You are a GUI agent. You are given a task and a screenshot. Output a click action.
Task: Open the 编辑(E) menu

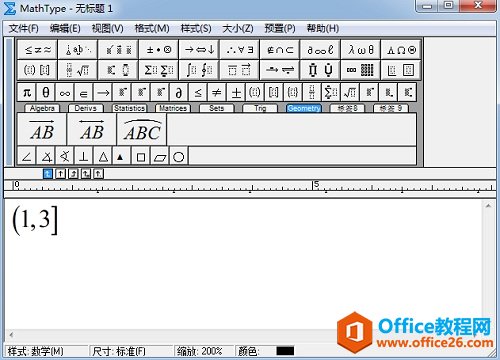click(x=65, y=28)
